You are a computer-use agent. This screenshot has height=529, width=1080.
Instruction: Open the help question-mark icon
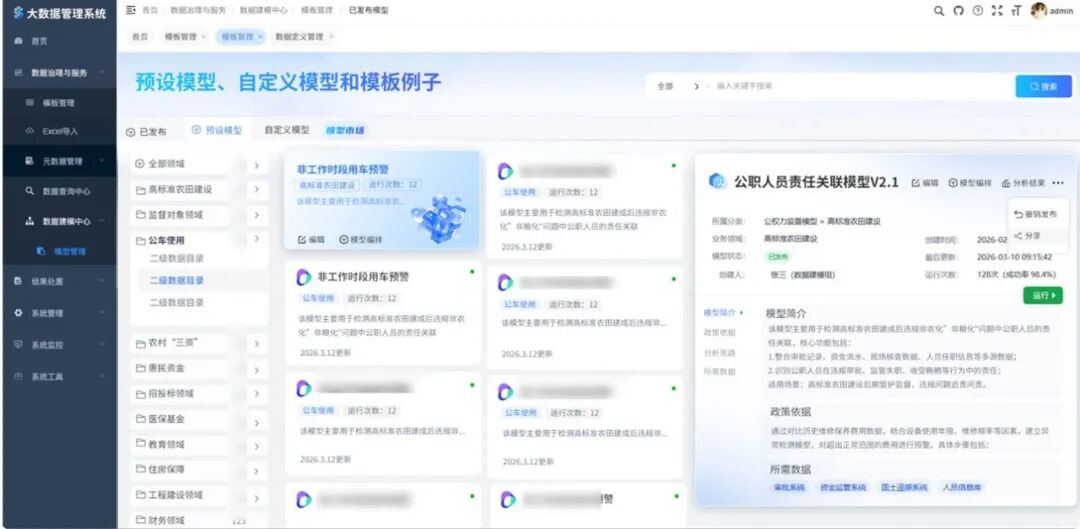977,11
